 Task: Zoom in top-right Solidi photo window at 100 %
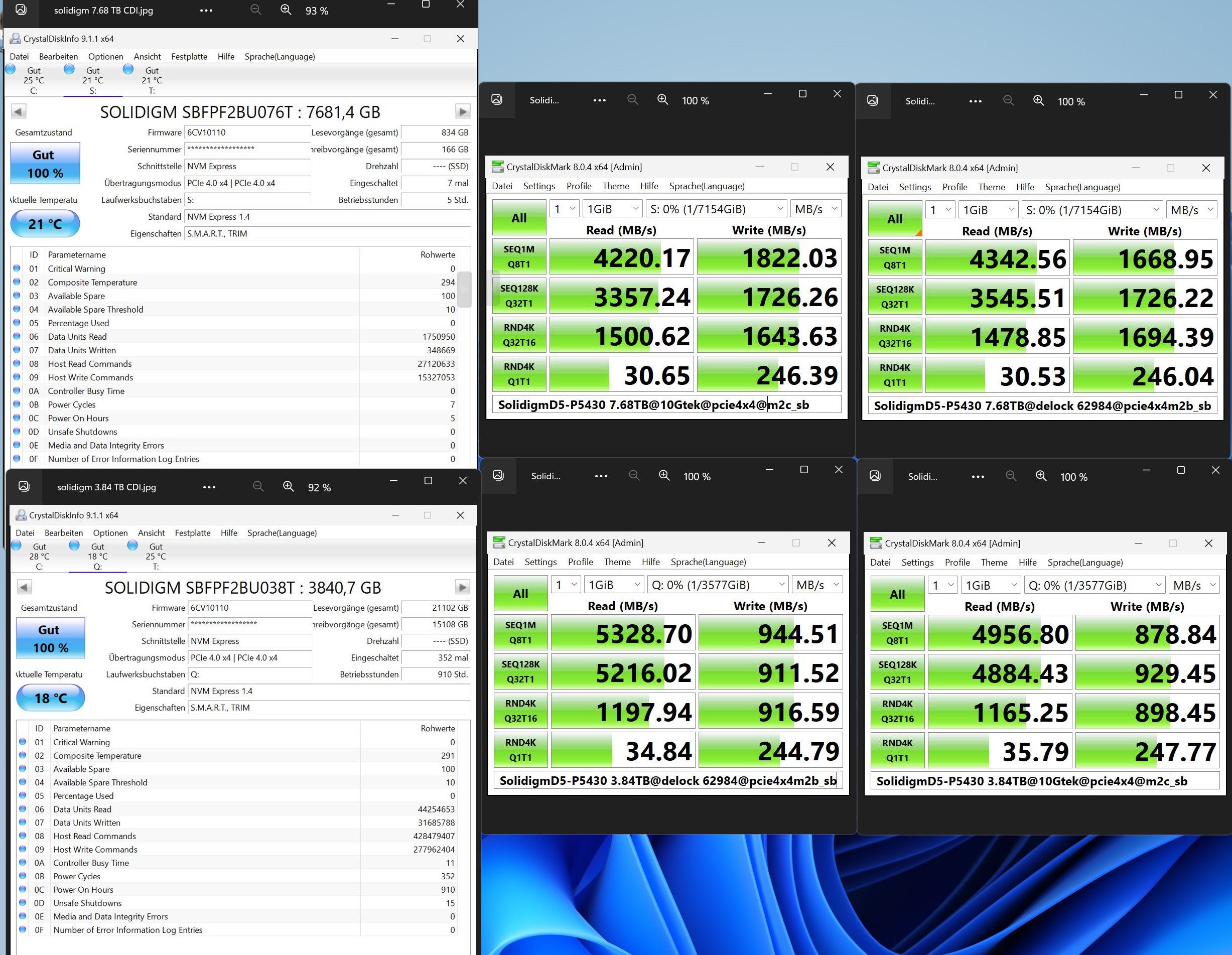pos(1038,101)
